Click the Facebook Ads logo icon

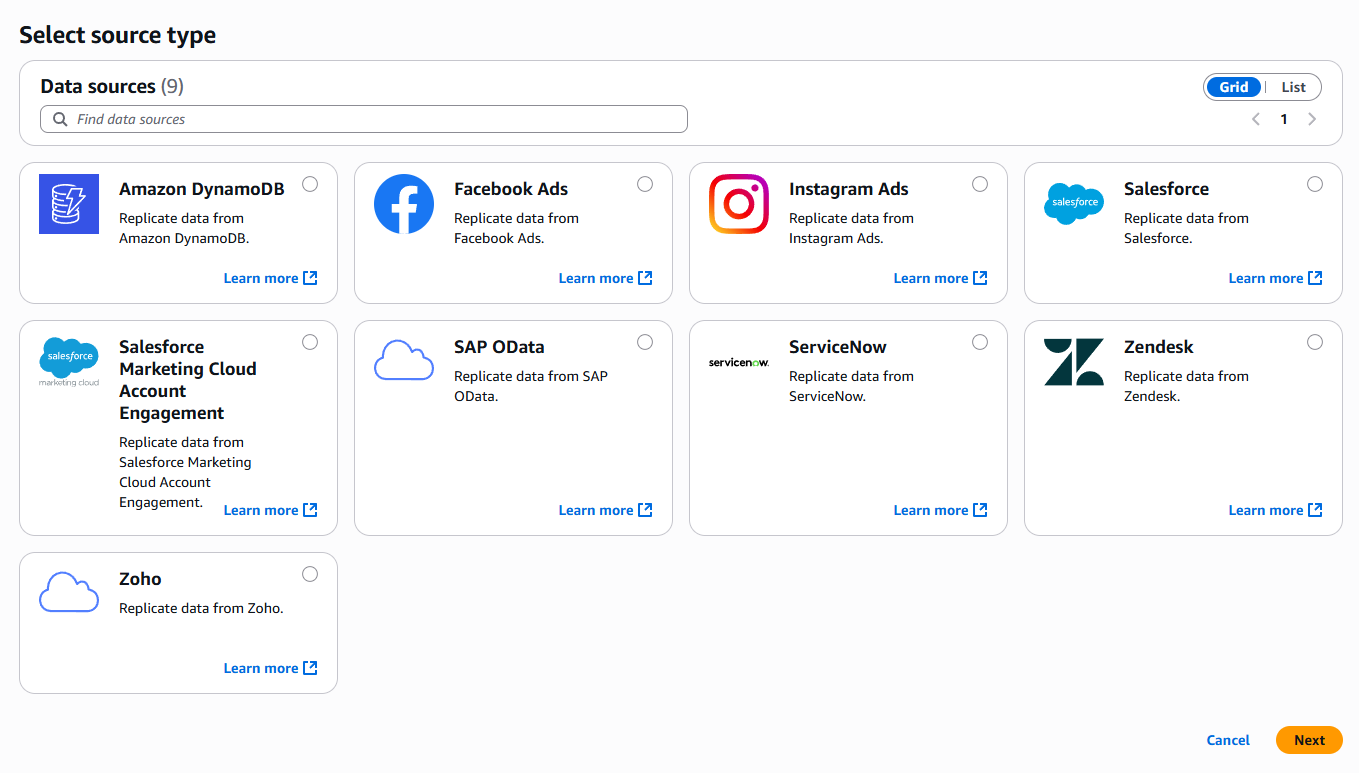[404, 204]
